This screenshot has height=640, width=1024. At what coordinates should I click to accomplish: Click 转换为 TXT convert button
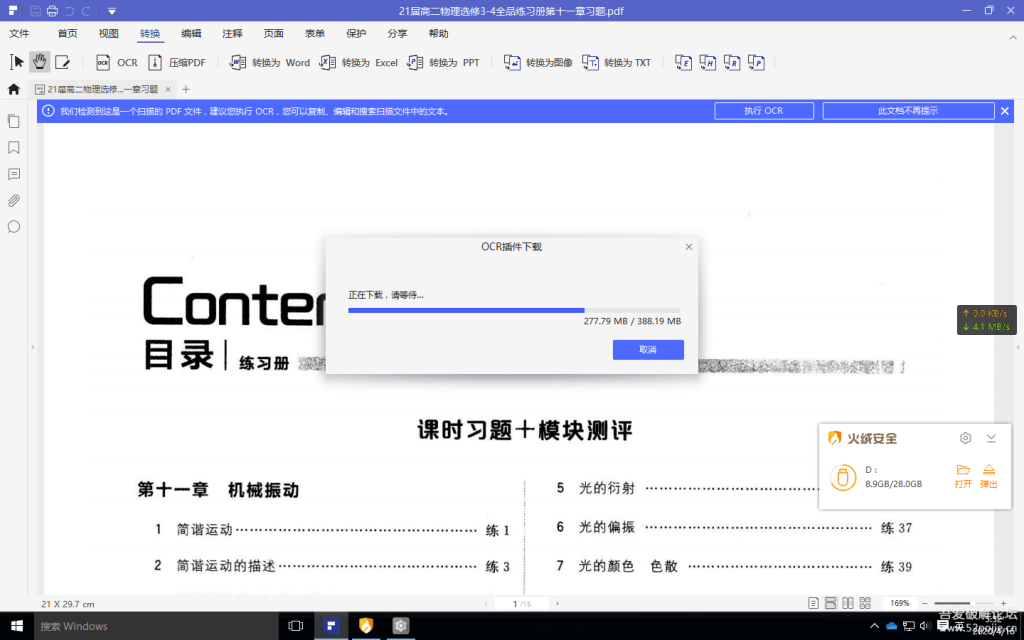tap(616, 63)
